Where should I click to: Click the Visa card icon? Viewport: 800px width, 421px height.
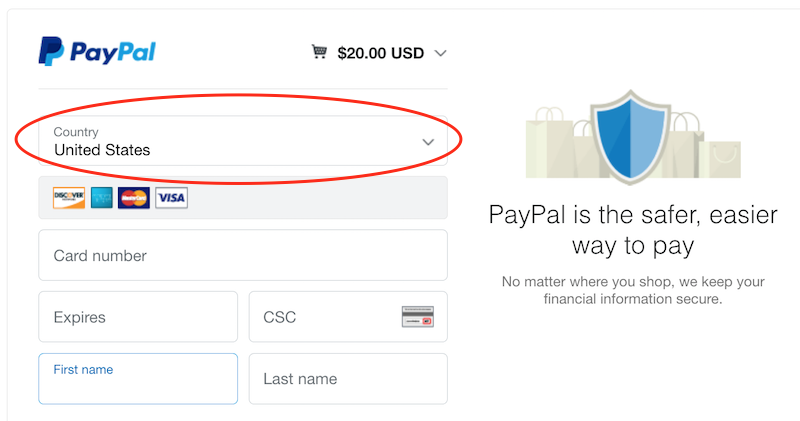click(x=171, y=198)
